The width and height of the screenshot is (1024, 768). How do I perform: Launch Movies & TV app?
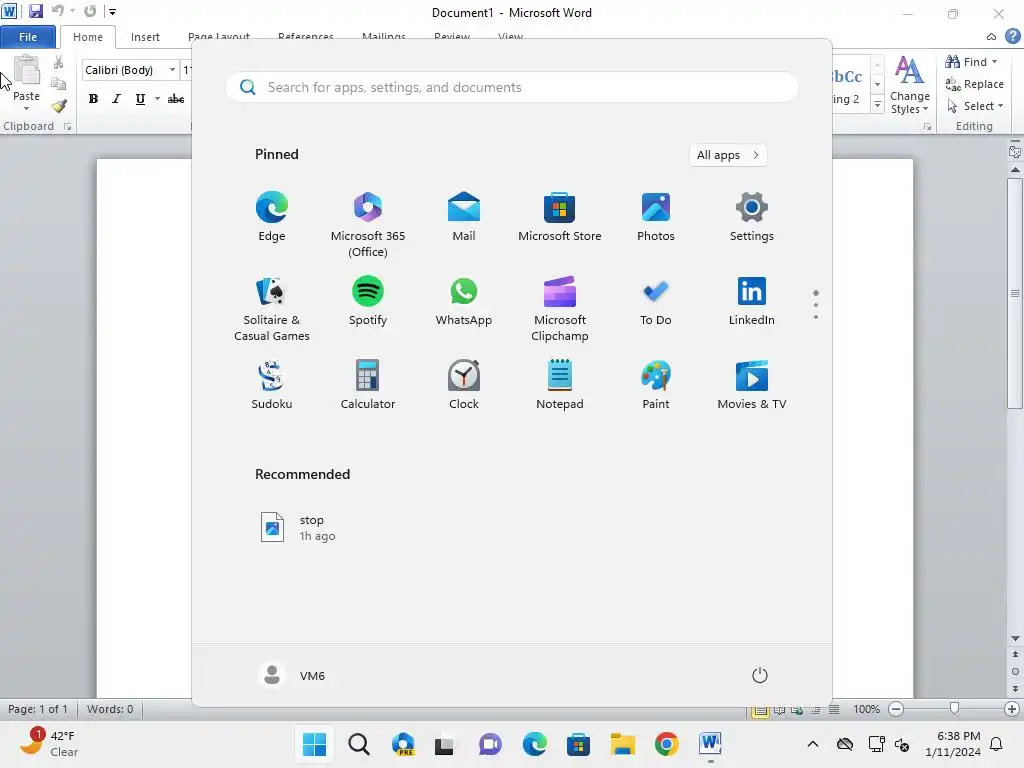[752, 385]
